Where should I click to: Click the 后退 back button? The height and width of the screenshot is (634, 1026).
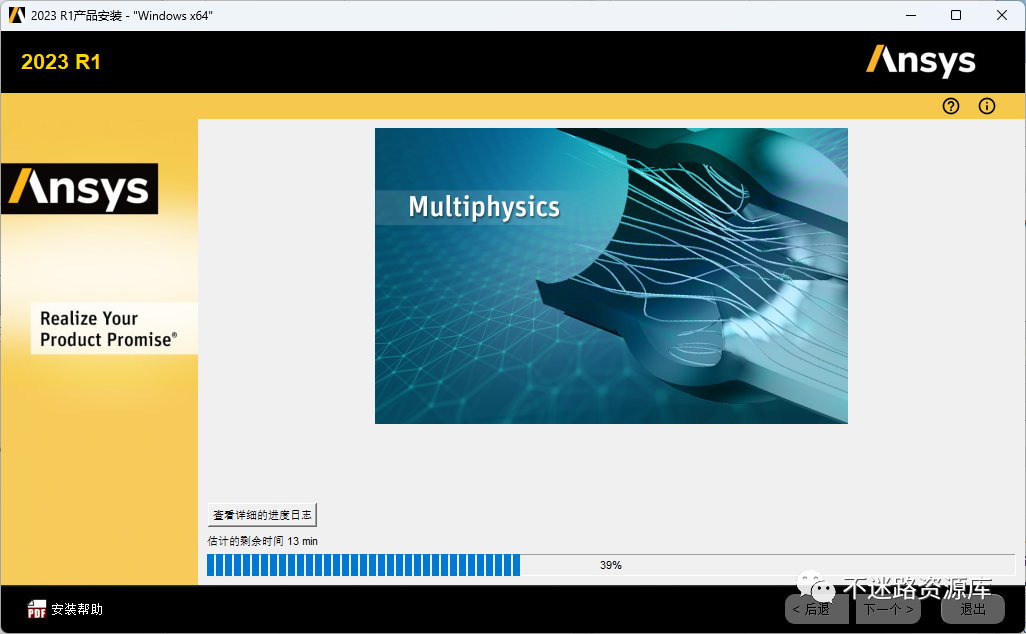coord(817,609)
